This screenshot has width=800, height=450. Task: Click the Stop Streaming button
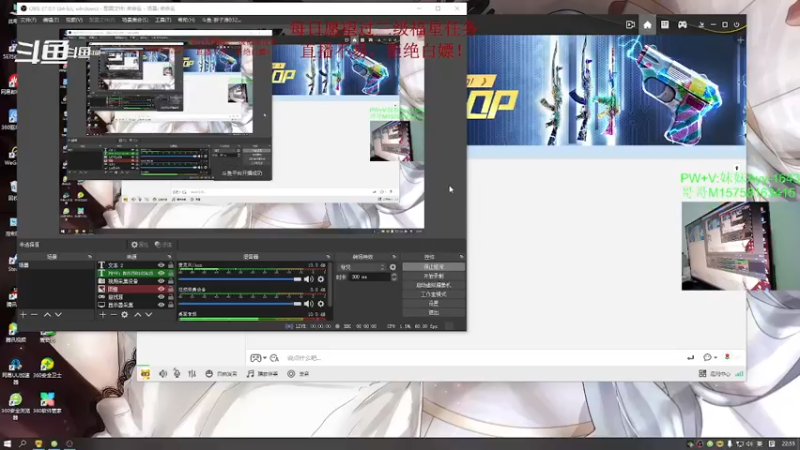pyautogui.click(x=433, y=267)
